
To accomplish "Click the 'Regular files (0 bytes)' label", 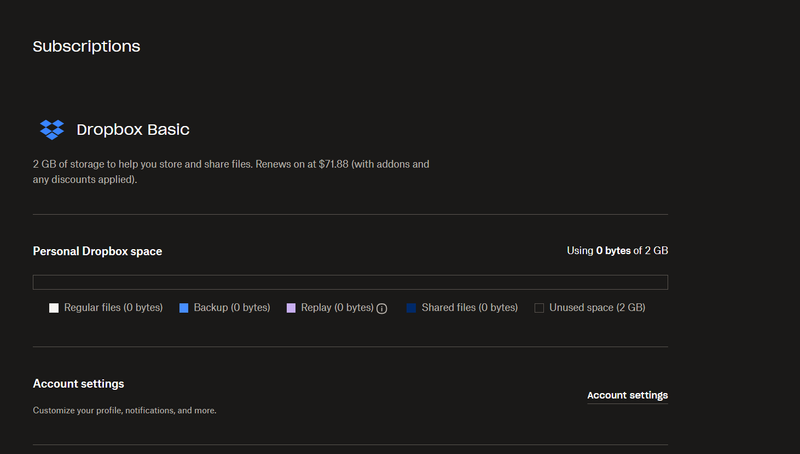I will pyautogui.click(x=113, y=308).
